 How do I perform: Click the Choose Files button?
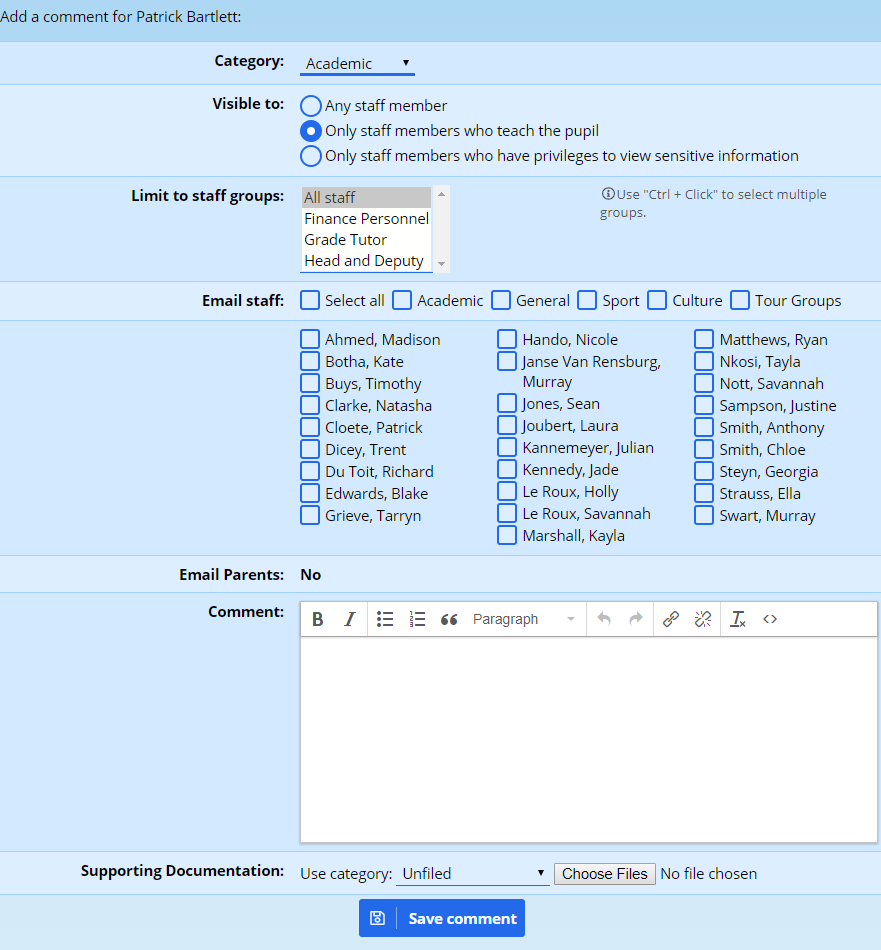(604, 874)
